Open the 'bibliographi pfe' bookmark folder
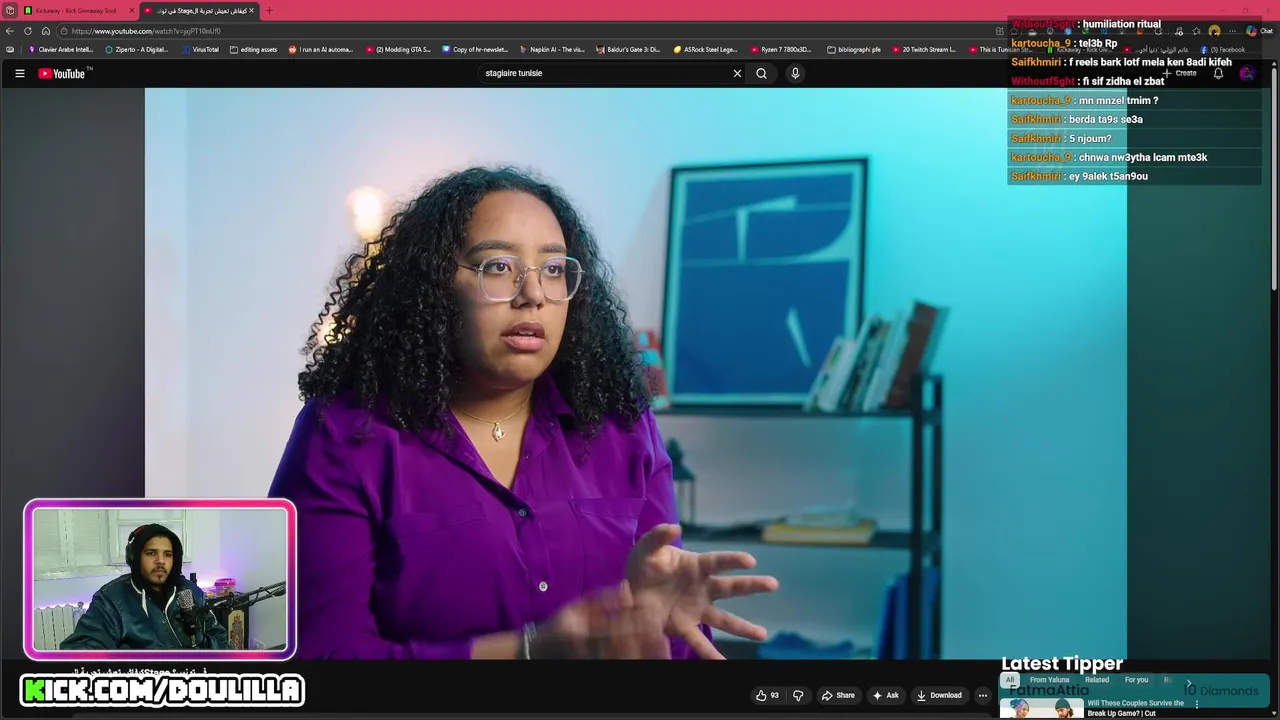1280x720 pixels. click(x=854, y=49)
